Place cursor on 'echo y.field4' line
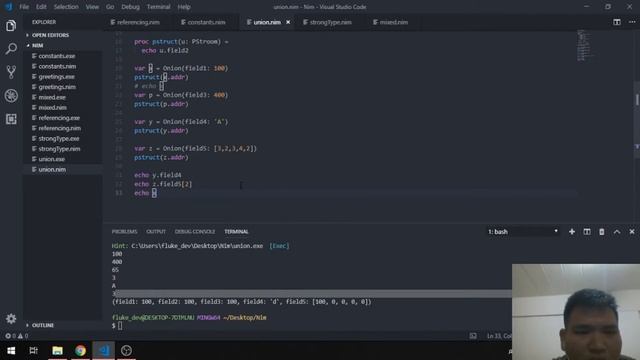The image size is (640, 360). coord(158,175)
